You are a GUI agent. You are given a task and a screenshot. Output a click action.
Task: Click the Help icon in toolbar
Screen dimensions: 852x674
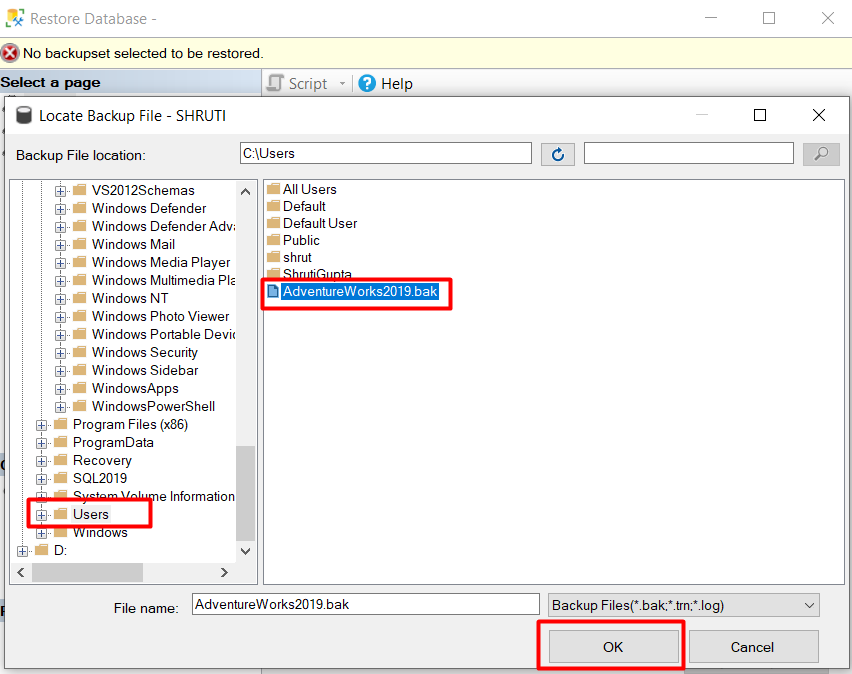[367, 83]
